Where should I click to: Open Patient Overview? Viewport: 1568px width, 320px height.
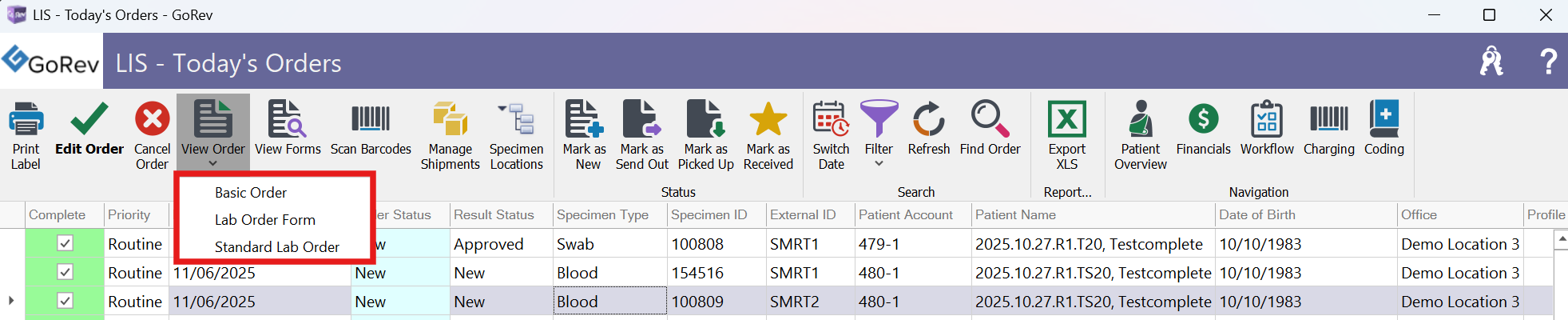[1140, 120]
